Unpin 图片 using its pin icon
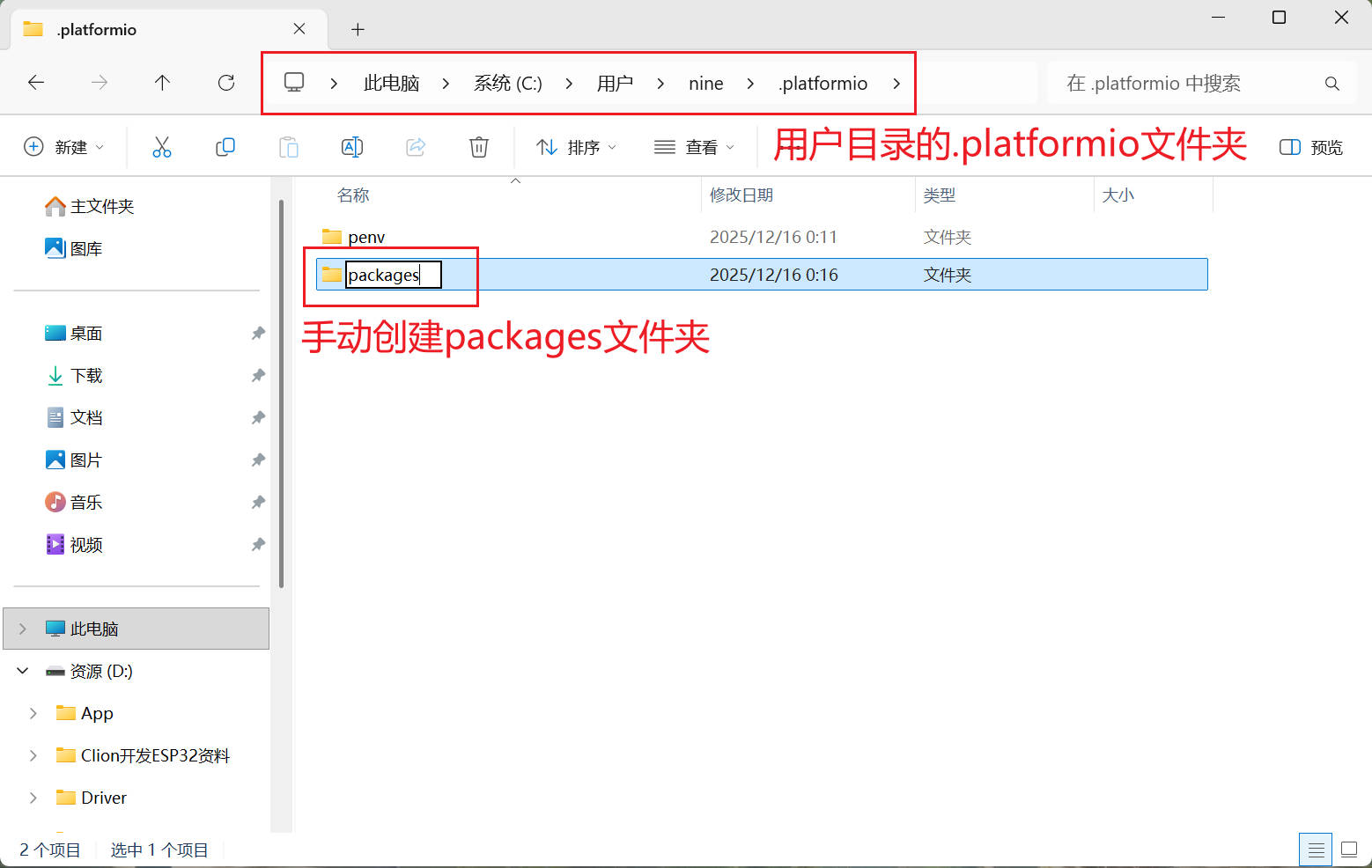This screenshot has width=1372, height=868. coord(258,460)
